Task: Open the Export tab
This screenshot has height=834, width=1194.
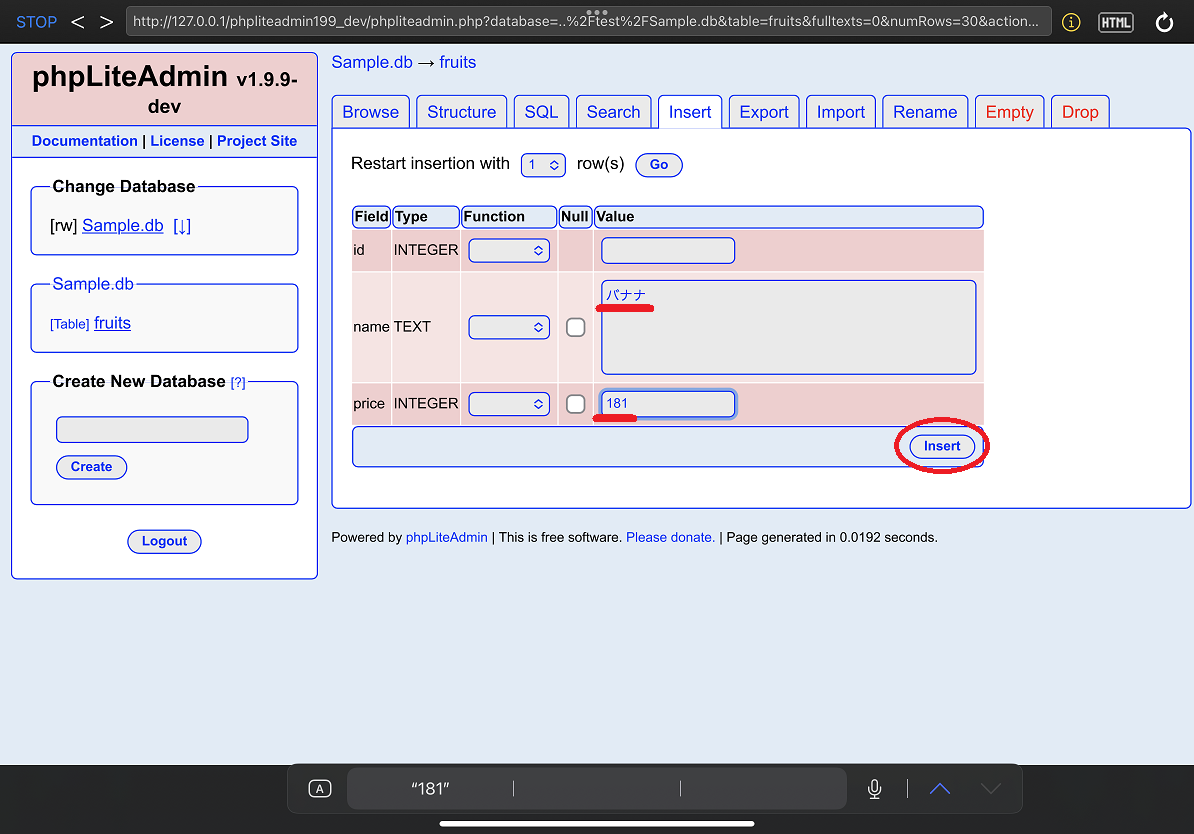Action: click(x=764, y=112)
